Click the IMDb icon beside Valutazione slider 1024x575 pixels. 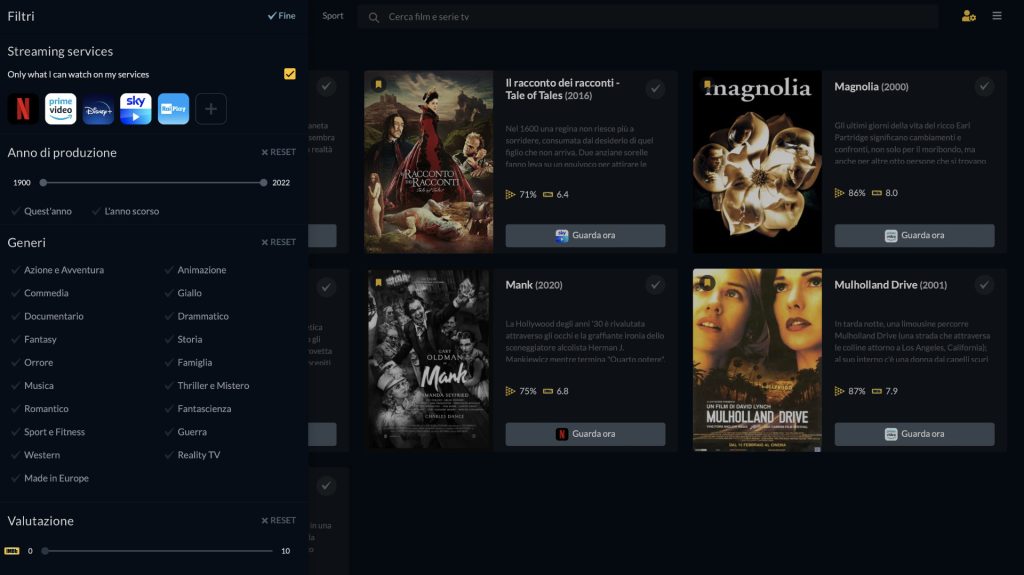tap(12, 551)
